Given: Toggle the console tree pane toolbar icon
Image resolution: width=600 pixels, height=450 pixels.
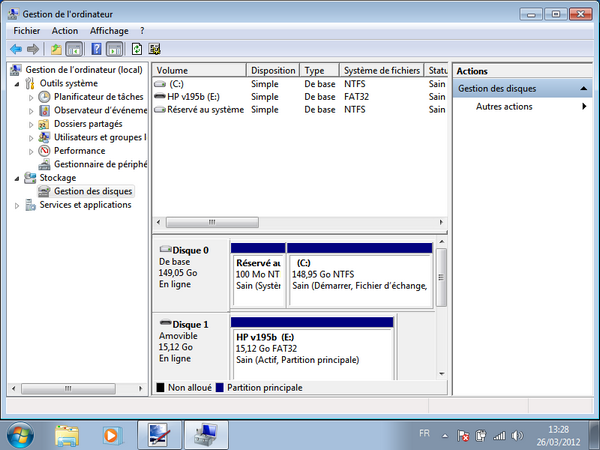Looking at the screenshot, I should coord(74,48).
